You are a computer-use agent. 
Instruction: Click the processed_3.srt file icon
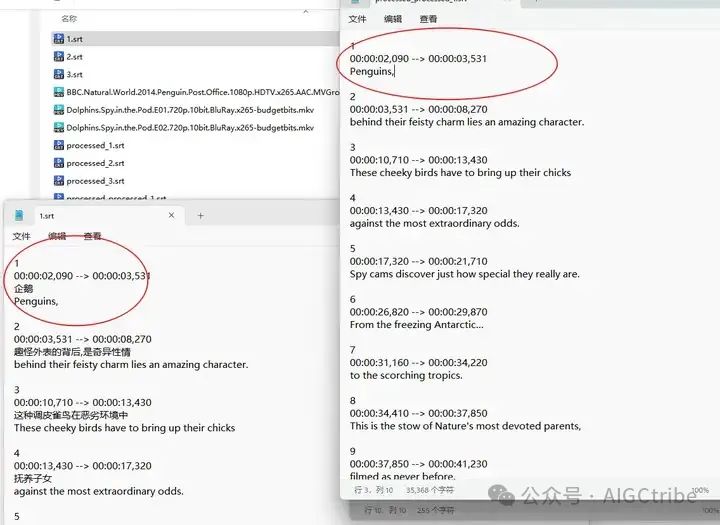pyautogui.click(x=58, y=181)
